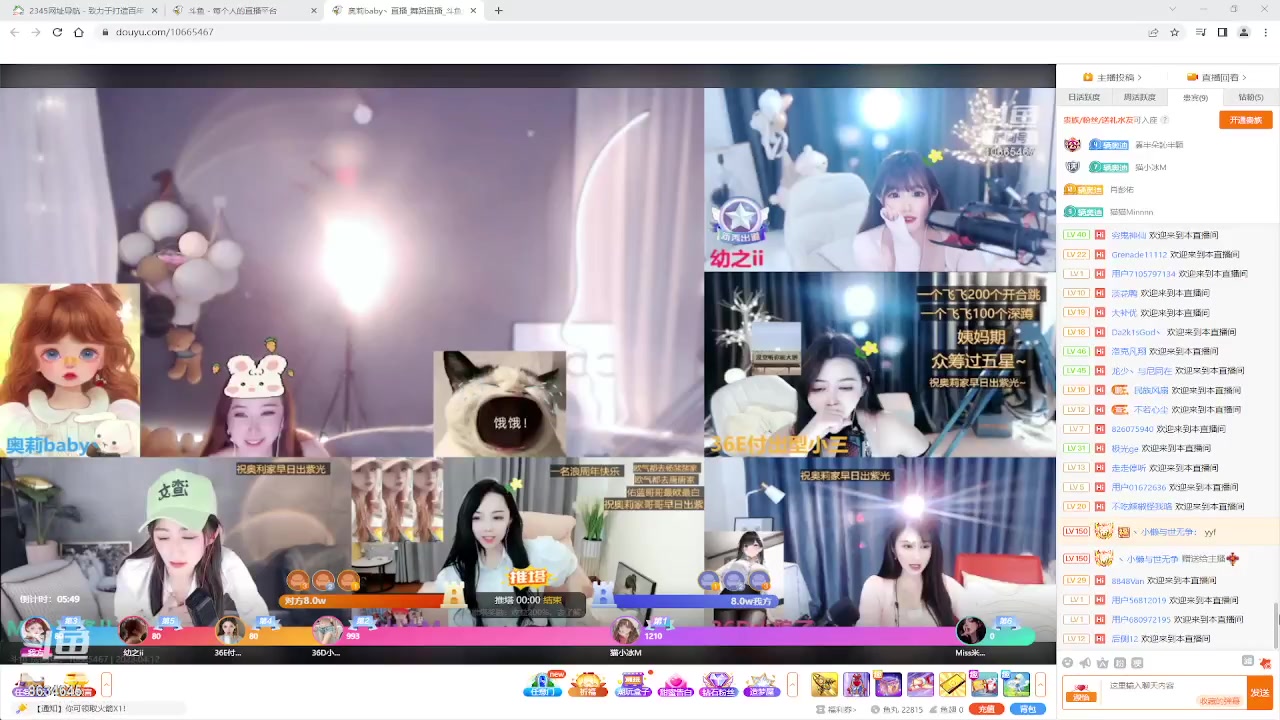Open the 主播投稿 section
This screenshot has width=1280, height=720.
click(x=1114, y=77)
